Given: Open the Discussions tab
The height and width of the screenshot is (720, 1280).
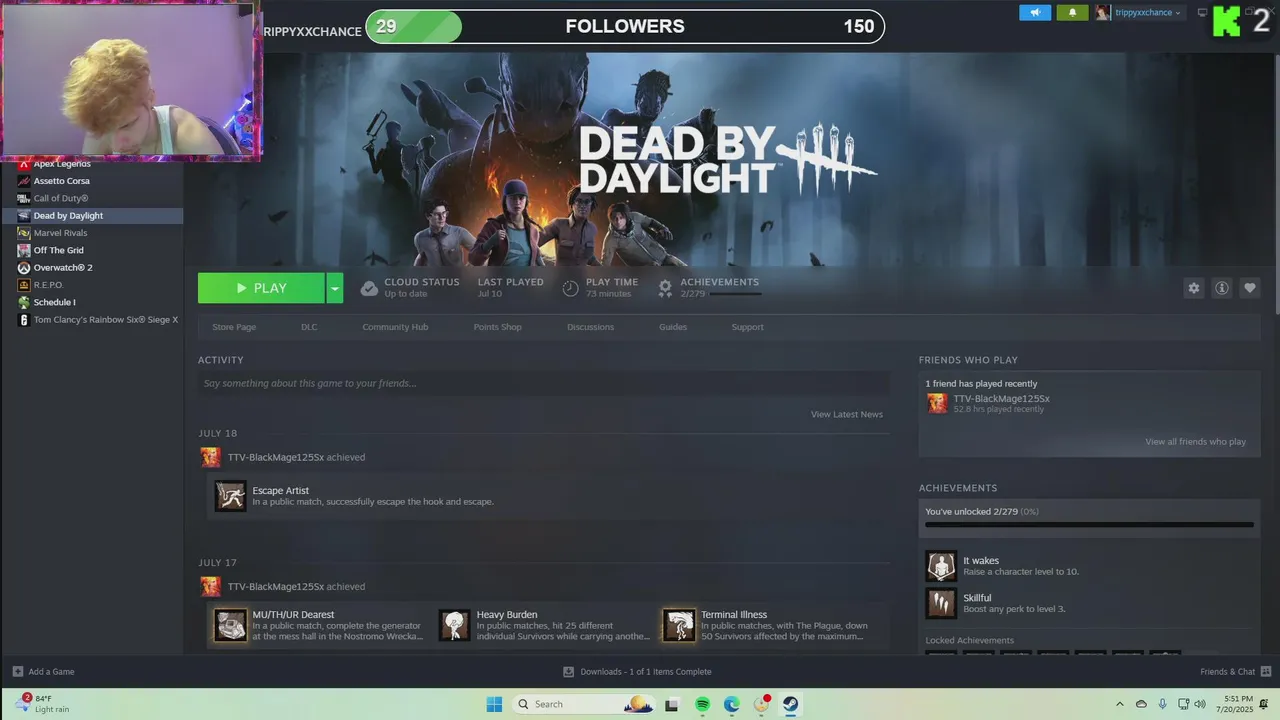Looking at the screenshot, I should (590, 327).
